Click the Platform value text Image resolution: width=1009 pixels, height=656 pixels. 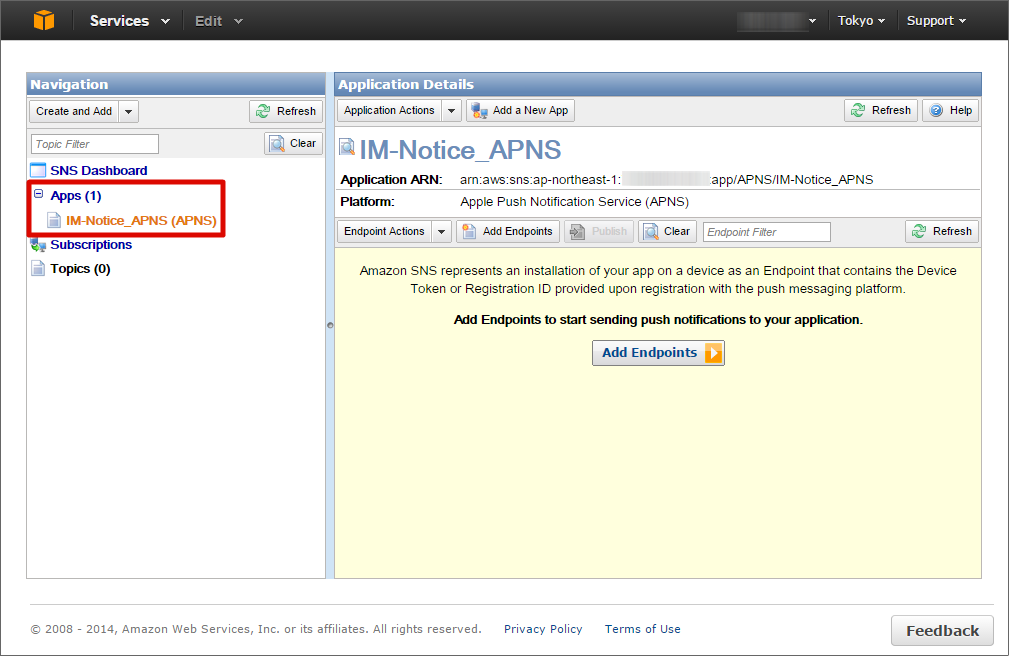(x=574, y=202)
